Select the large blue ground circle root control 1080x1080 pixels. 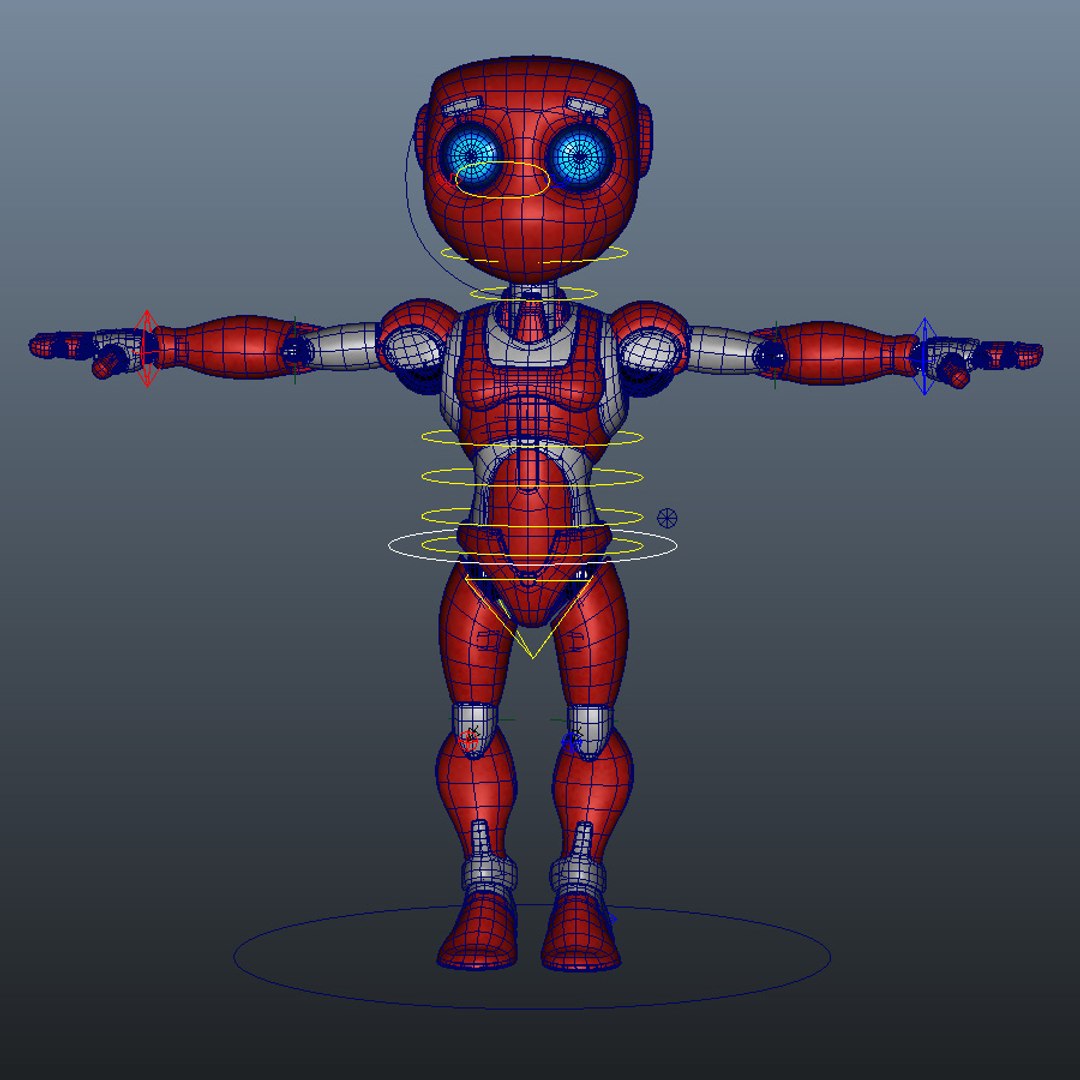[532, 957]
